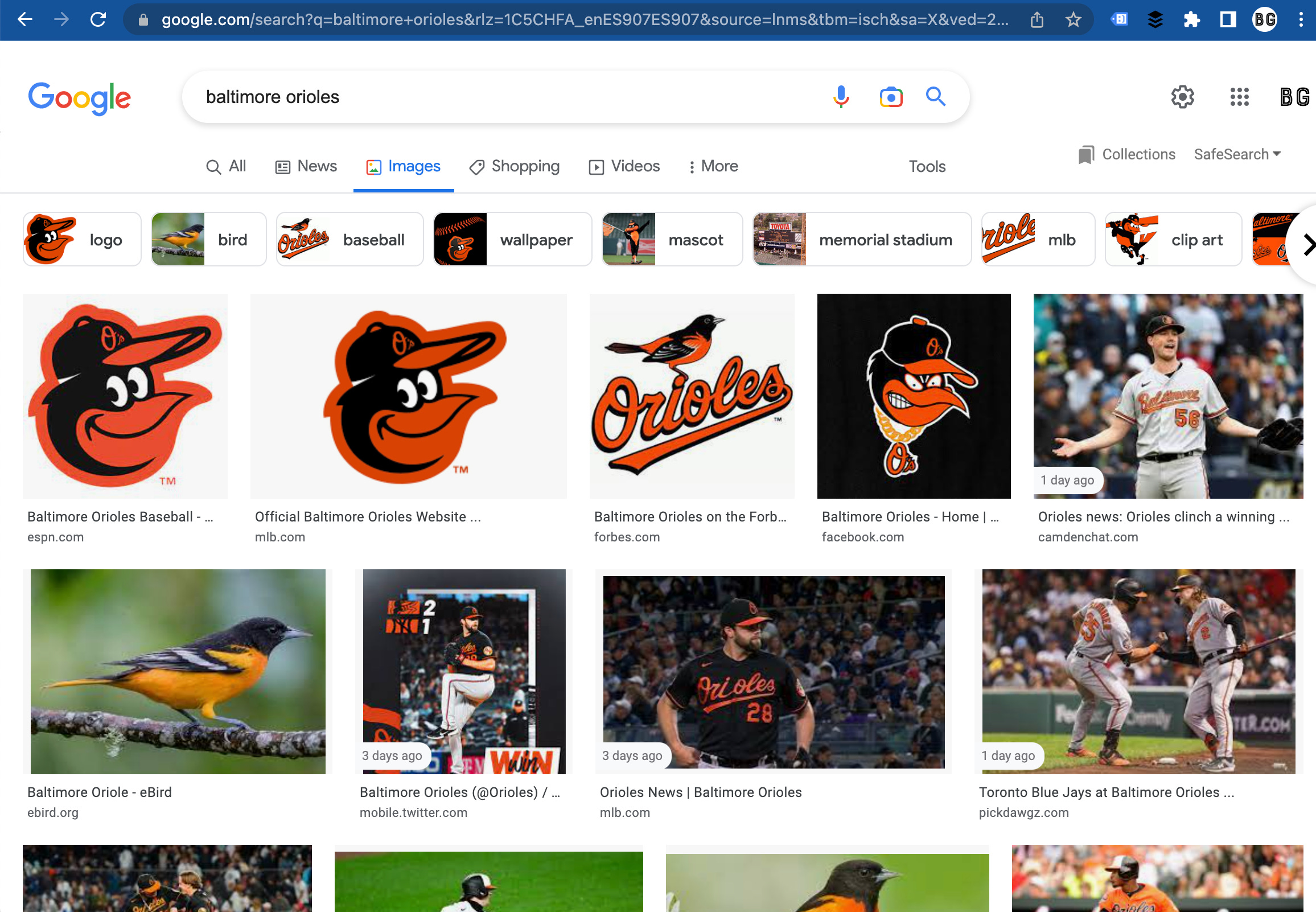Click 'Baltimore Oriole - eBird' link
The image size is (1316, 912).
[100, 792]
